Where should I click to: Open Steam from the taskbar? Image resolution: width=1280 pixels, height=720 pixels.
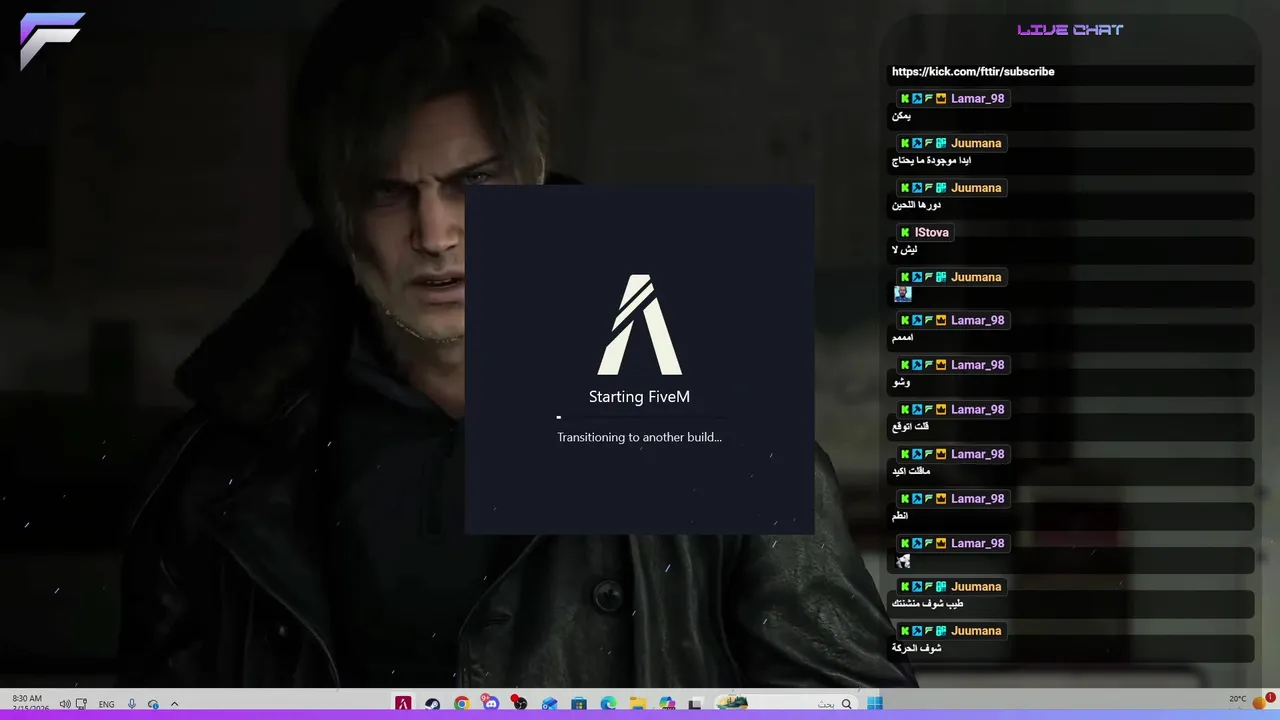(x=432, y=704)
